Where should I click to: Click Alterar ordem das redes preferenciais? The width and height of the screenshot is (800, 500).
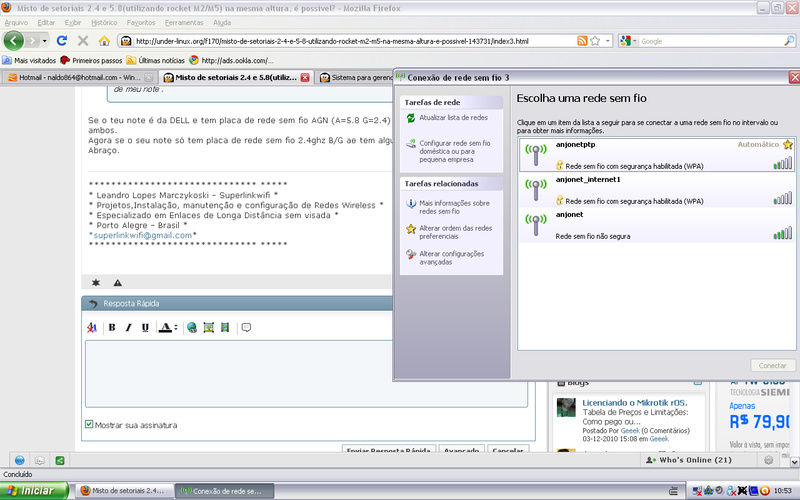pos(456,232)
